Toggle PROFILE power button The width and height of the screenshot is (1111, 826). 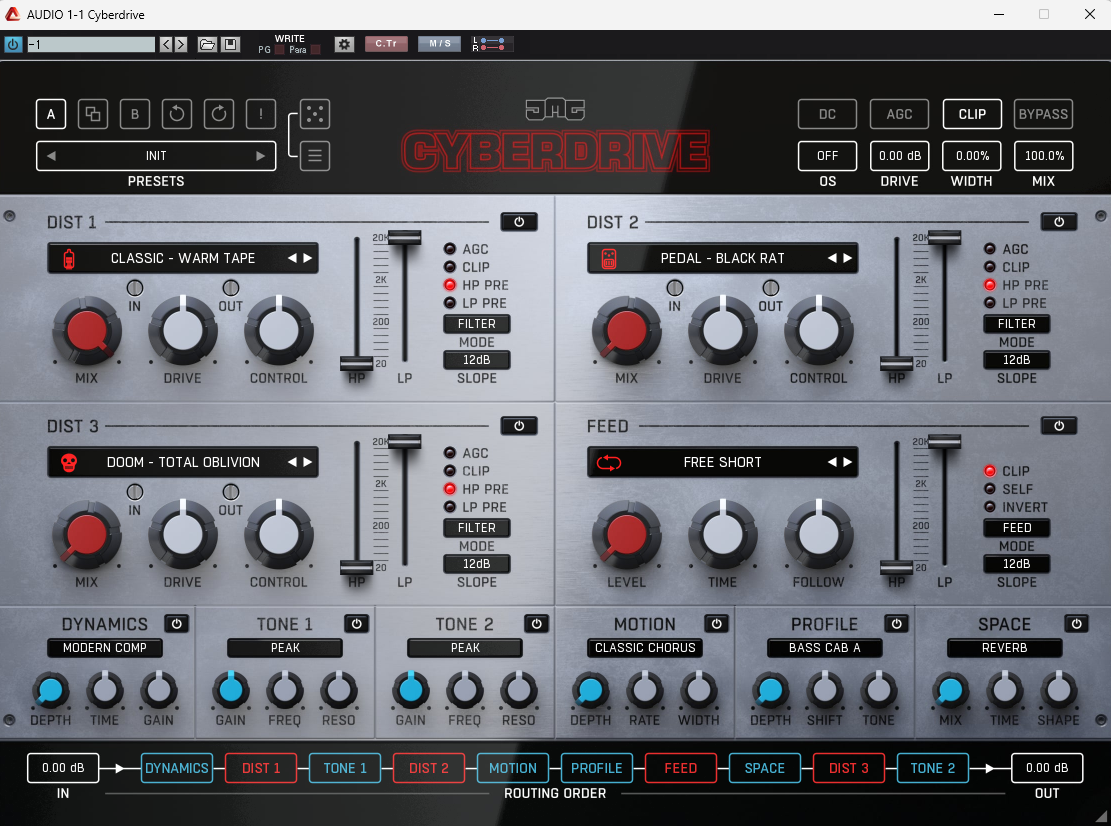[x=896, y=623]
